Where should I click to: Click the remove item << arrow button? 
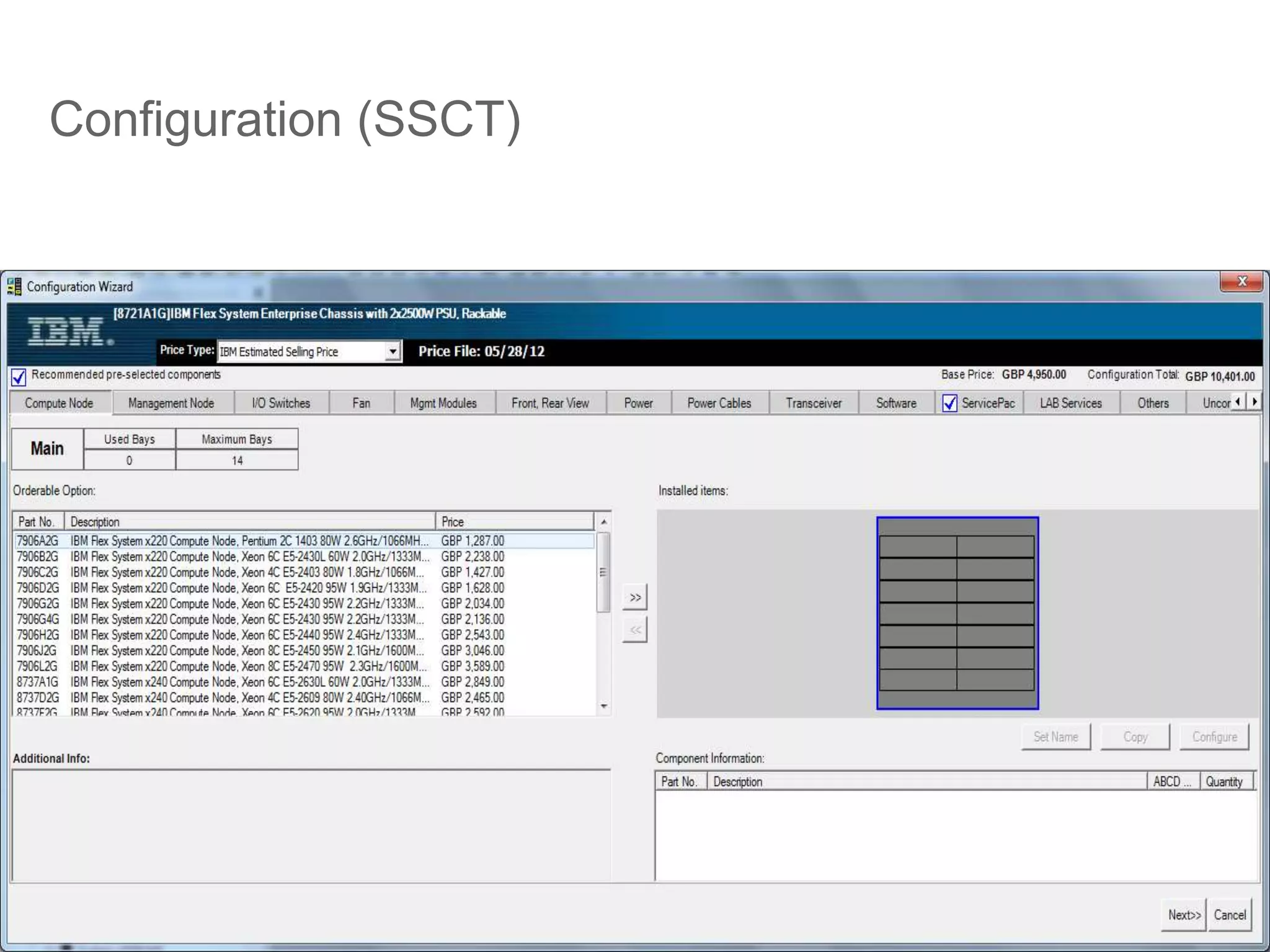pos(635,630)
